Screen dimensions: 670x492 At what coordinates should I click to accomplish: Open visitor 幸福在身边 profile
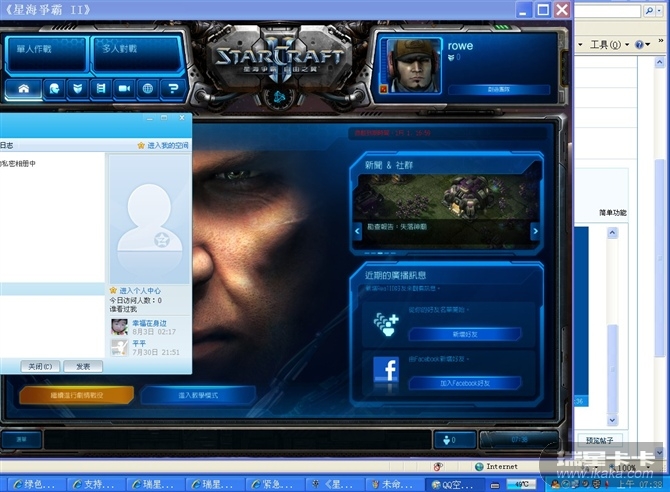coord(149,323)
